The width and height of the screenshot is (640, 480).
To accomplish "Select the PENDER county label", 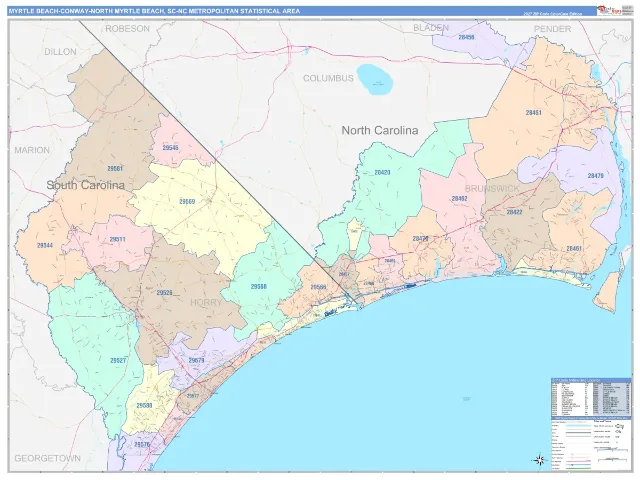I will tap(553, 29).
